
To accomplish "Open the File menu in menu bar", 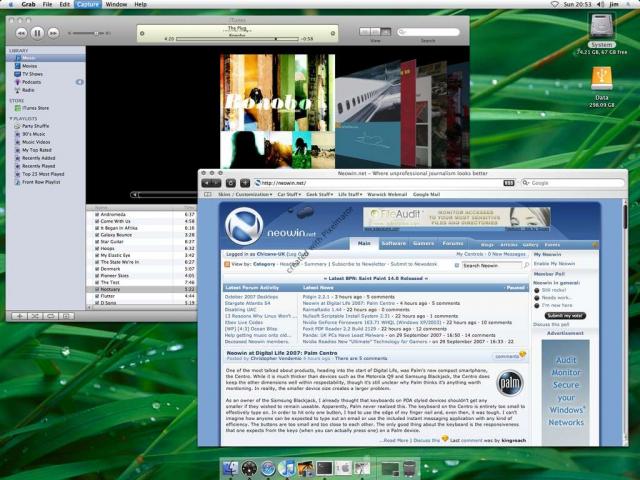I will pos(47,4).
